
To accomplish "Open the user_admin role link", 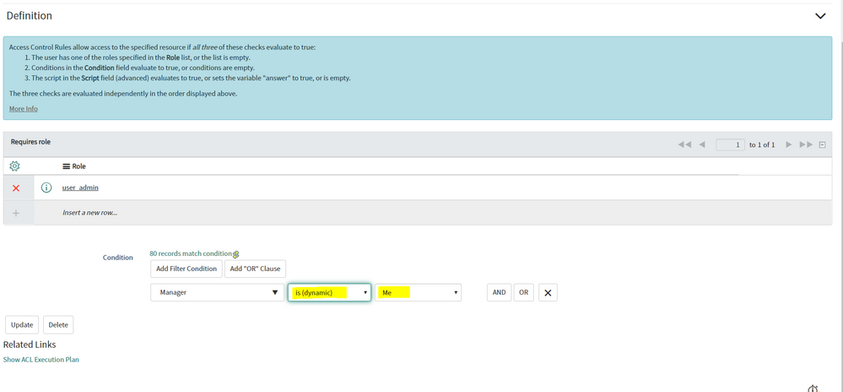I will [x=80, y=188].
